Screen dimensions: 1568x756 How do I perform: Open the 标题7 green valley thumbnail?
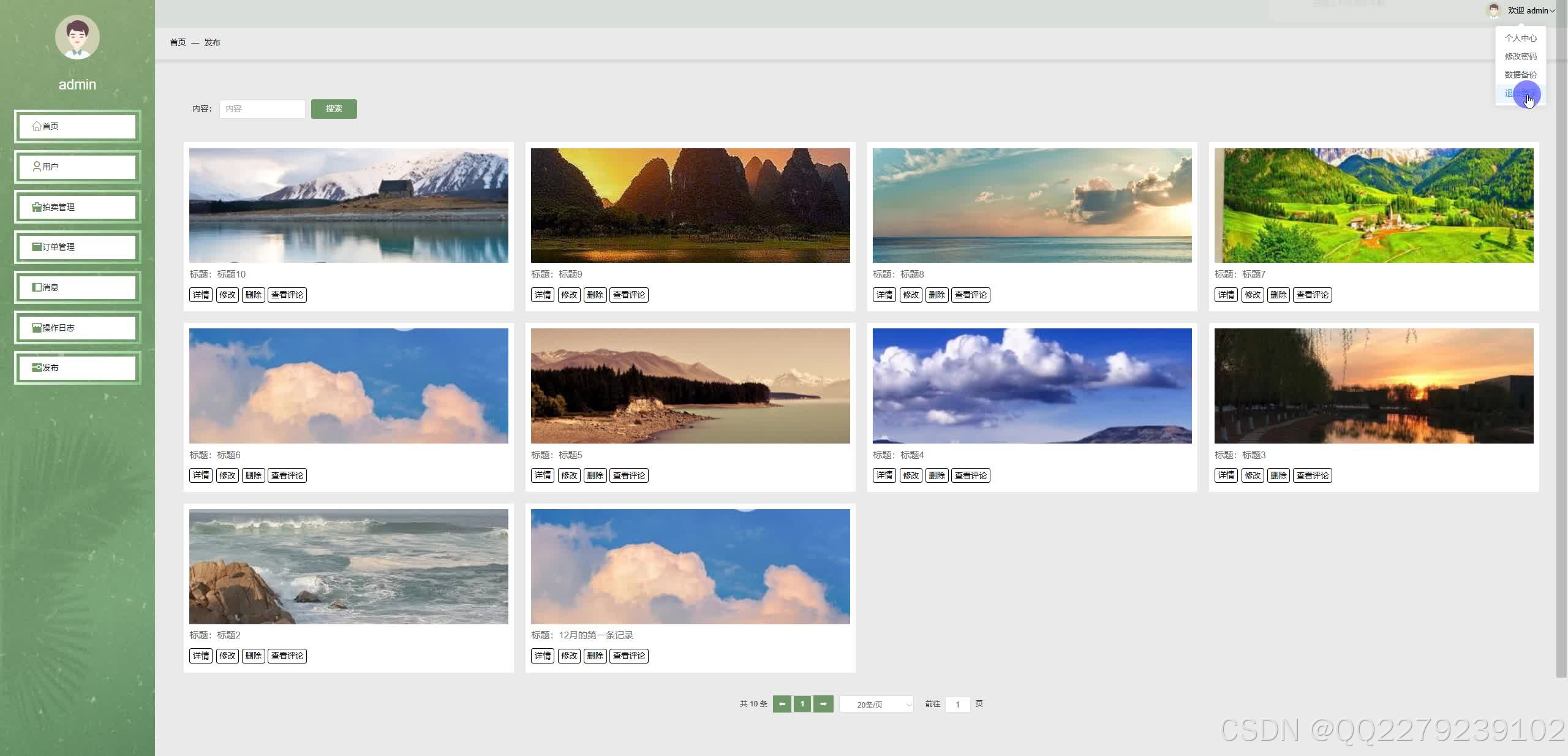[x=1374, y=205]
